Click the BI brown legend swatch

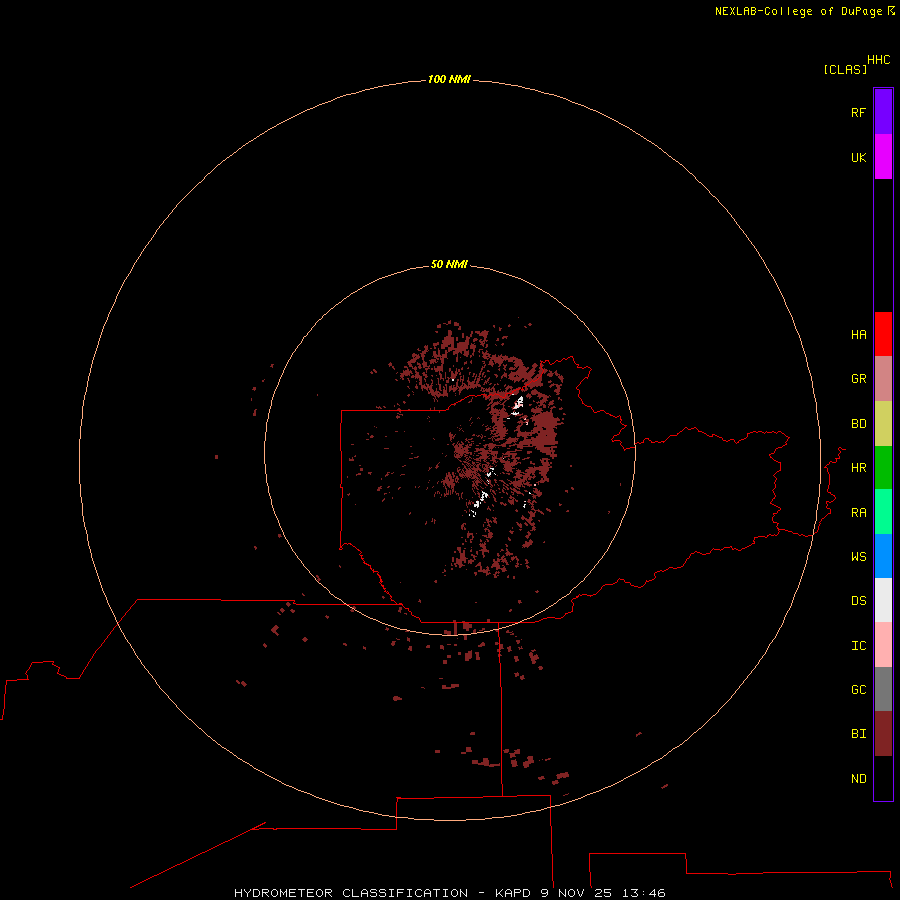point(883,734)
